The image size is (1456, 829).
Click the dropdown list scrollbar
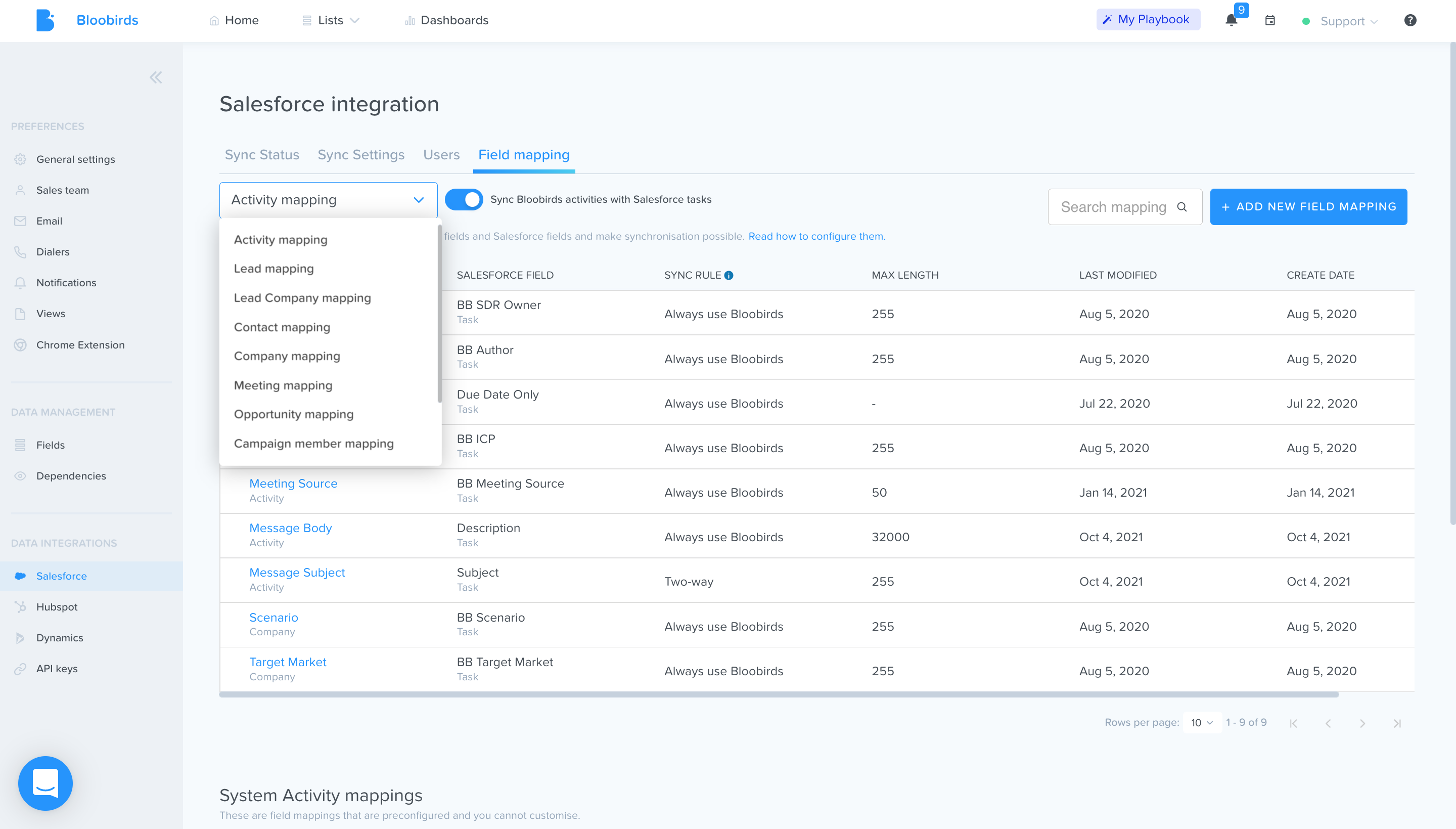pyautogui.click(x=440, y=313)
